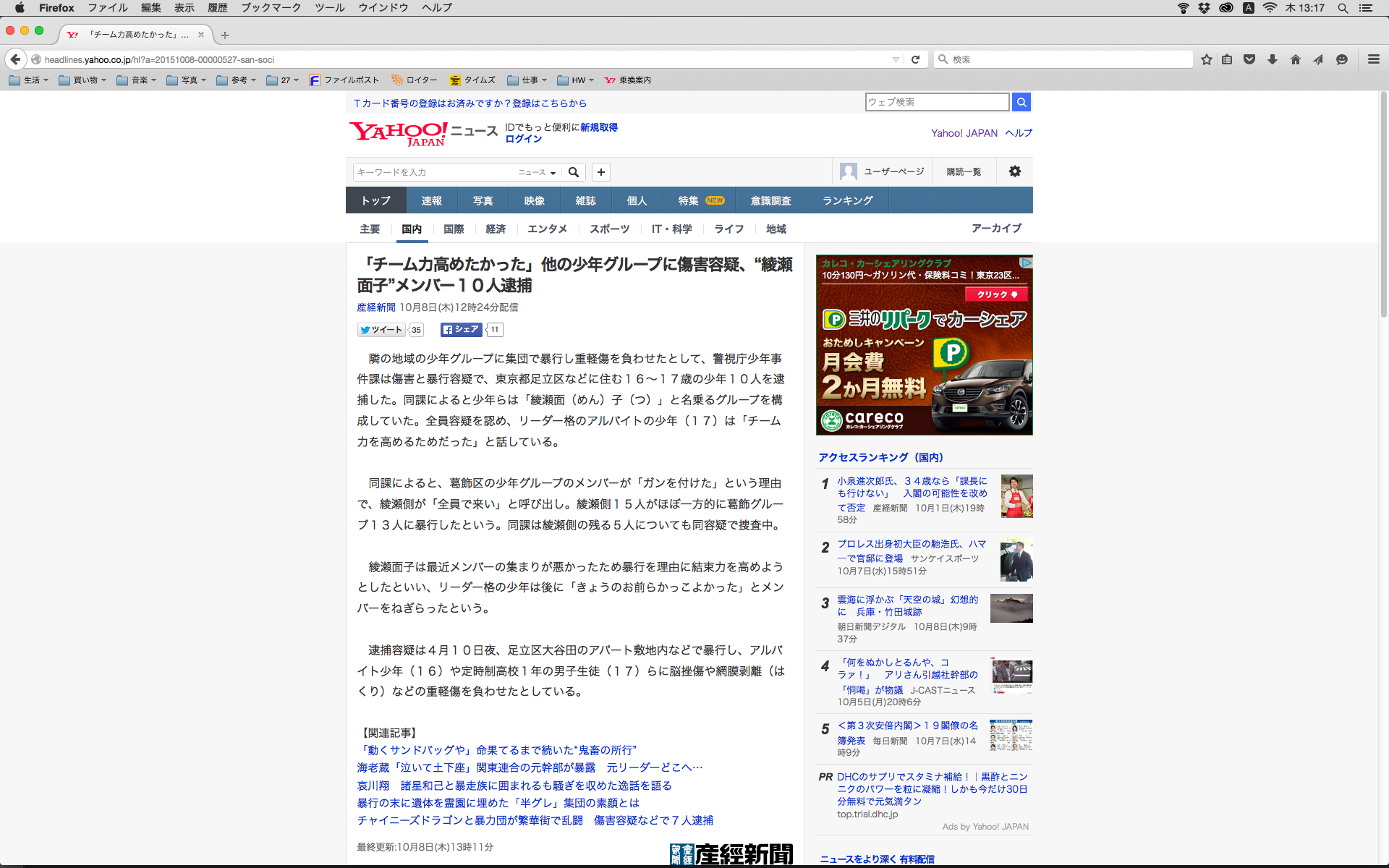Open the 小泉進次郎 ranking thumbnail image
The height and width of the screenshot is (868, 1389).
coord(1016,496)
